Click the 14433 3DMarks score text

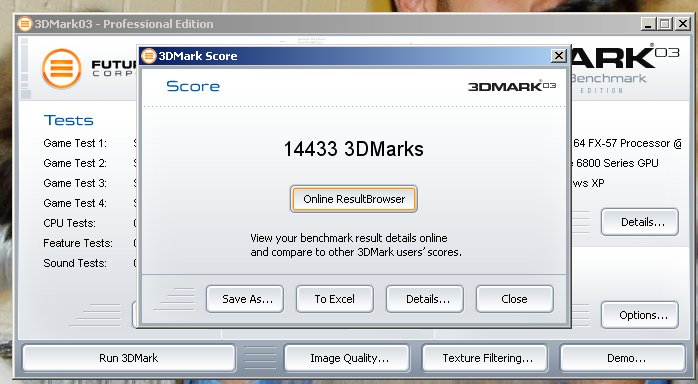tap(353, 149)
